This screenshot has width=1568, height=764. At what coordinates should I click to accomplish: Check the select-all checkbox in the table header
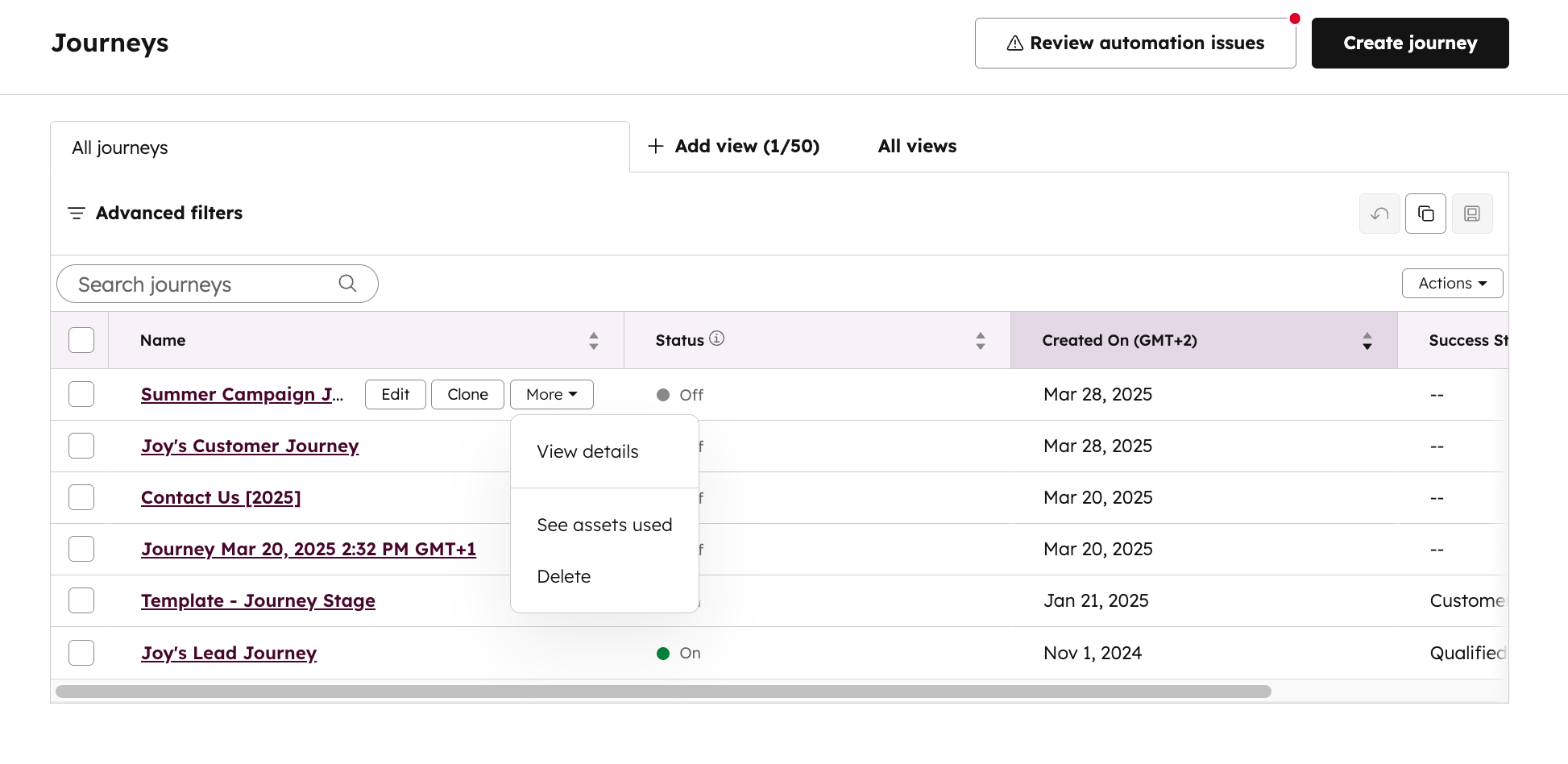point(81,339)
